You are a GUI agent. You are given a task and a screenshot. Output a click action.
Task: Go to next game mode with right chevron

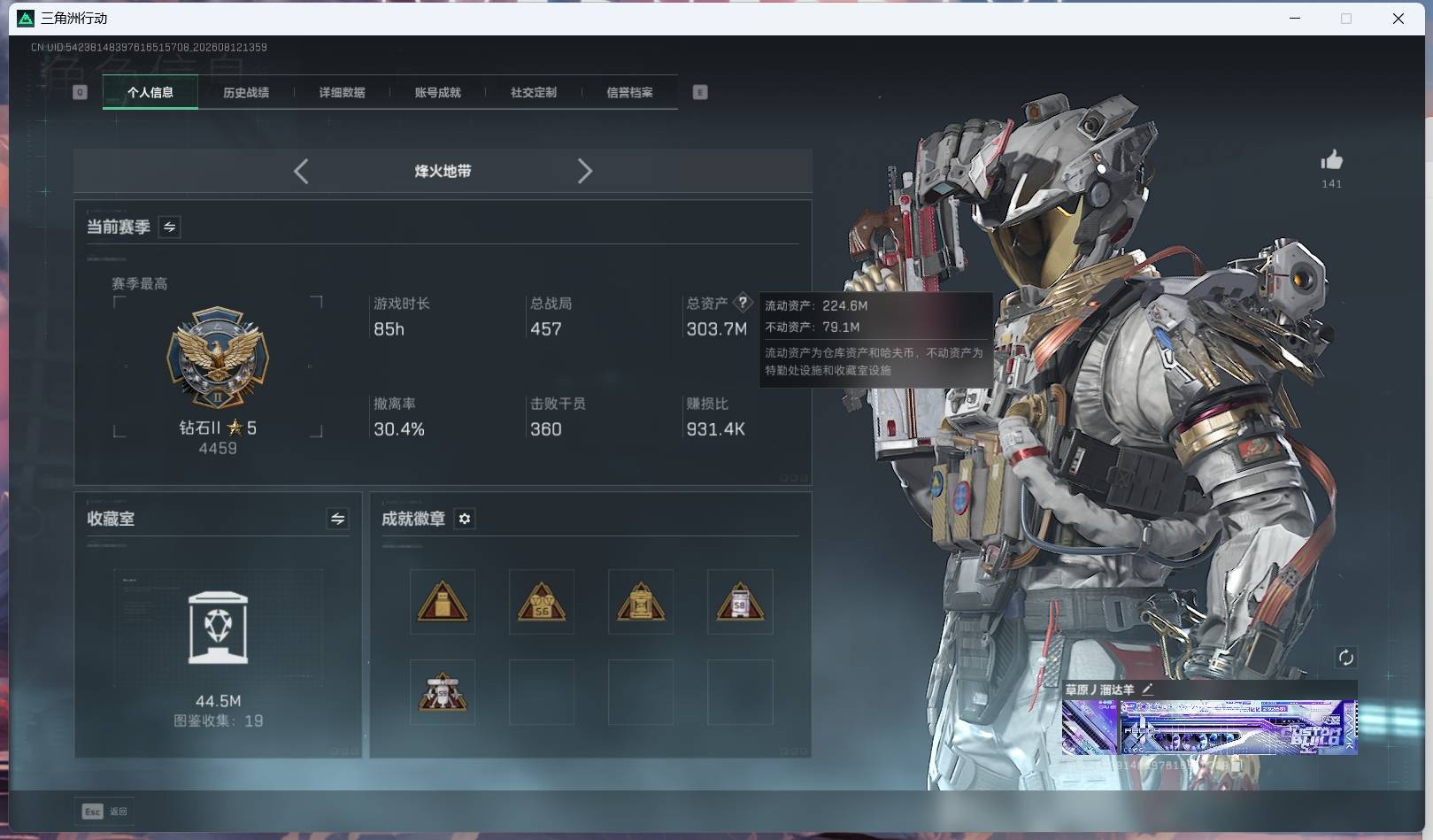click(584, 171)
